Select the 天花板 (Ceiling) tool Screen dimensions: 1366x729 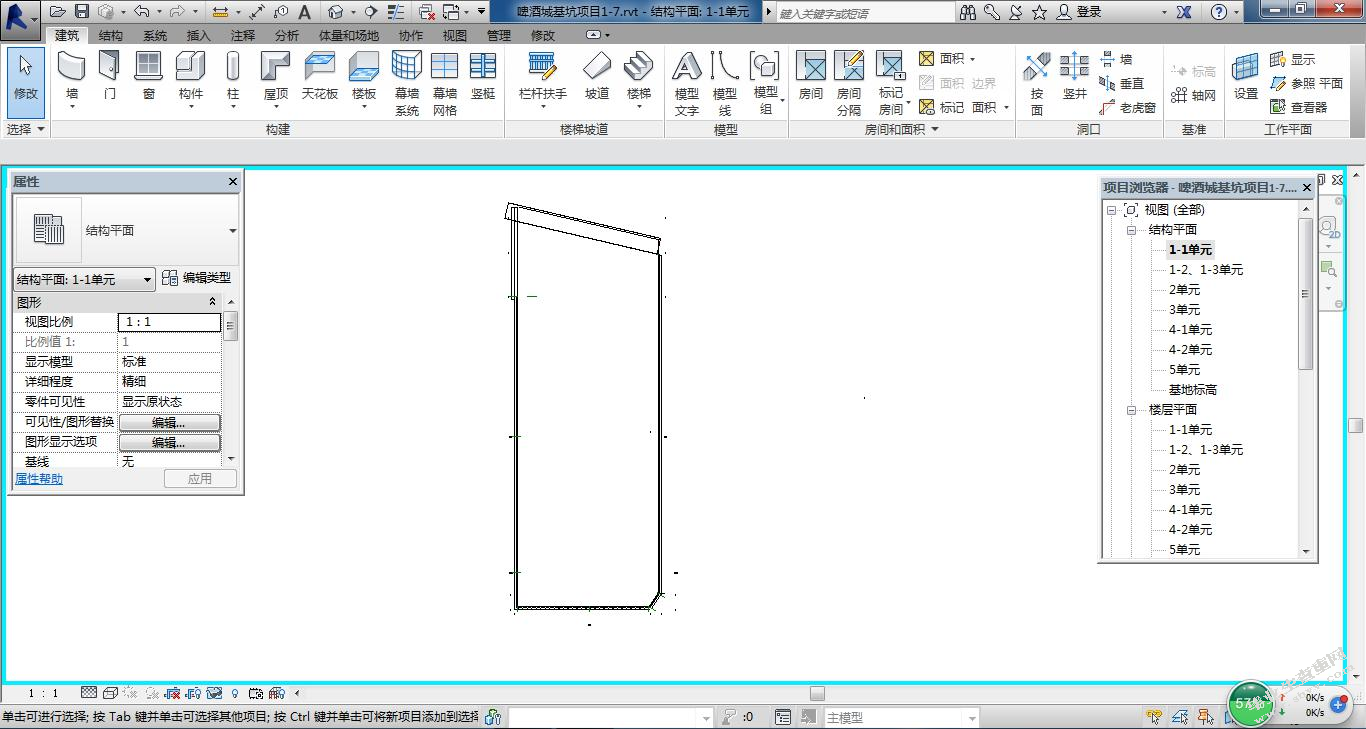pos(320,78)
